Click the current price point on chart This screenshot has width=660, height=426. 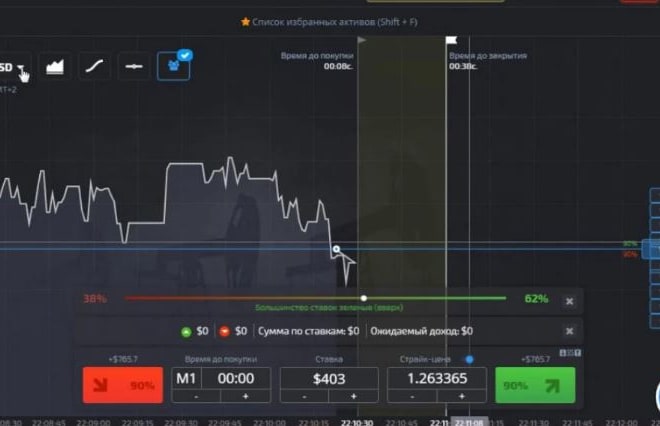tap(336, 249)
